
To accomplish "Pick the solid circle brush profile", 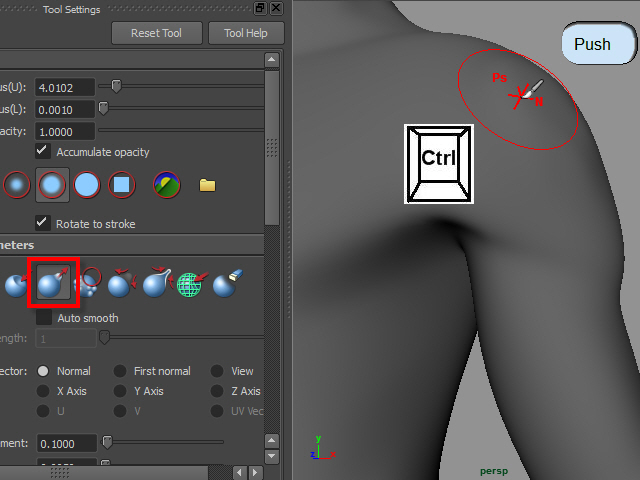I will click(x=87, y=184).
